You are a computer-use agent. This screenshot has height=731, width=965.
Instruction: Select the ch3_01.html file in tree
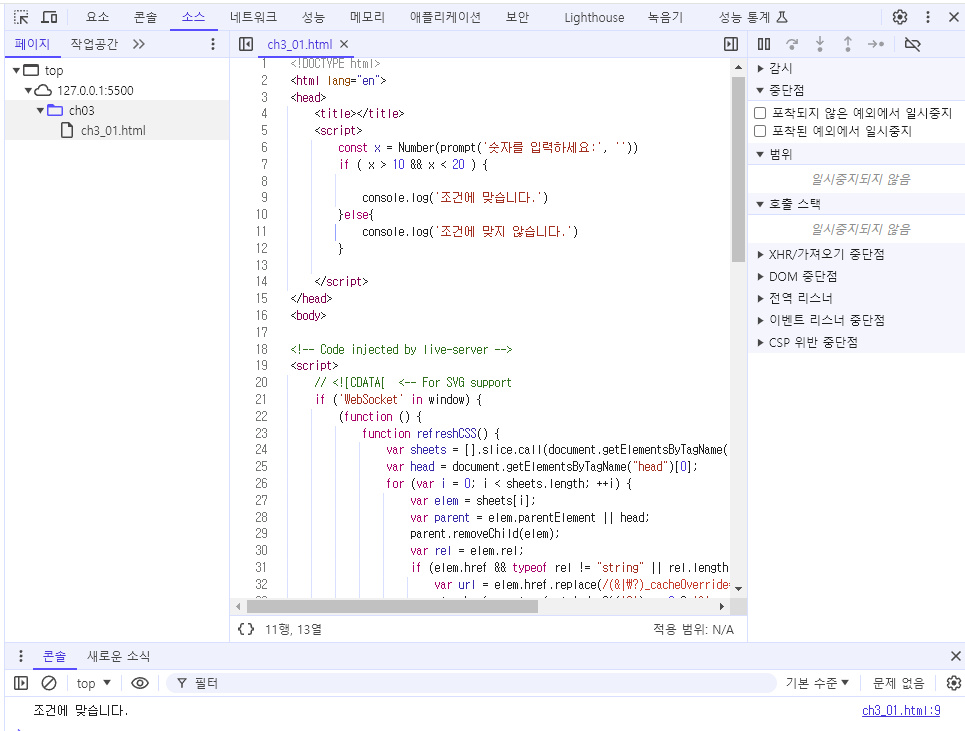pyautogui.click(x=113, y=130)
